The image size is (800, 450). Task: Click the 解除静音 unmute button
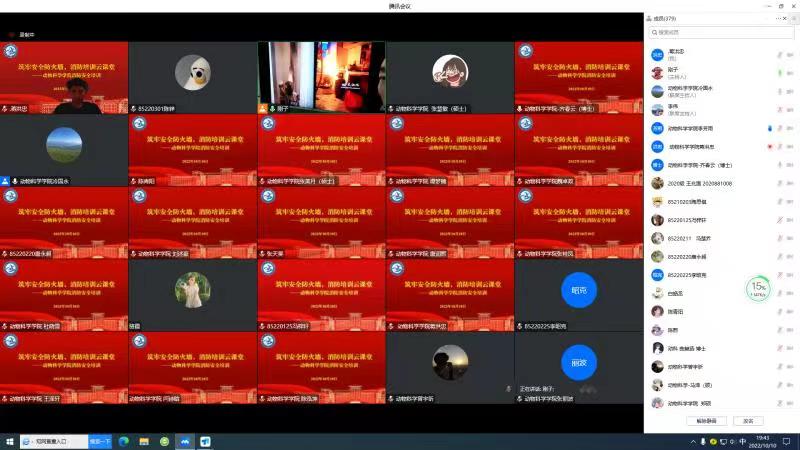click(705, 421)
